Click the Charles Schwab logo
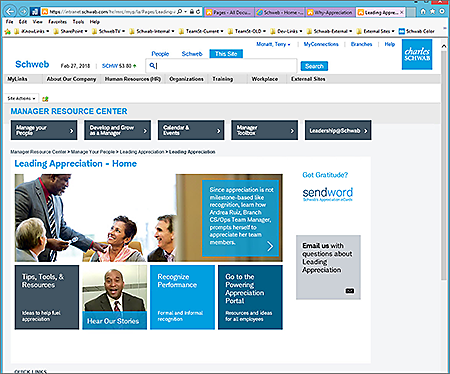This screenshot has width=450, height=374. click(x=417, y=54)
